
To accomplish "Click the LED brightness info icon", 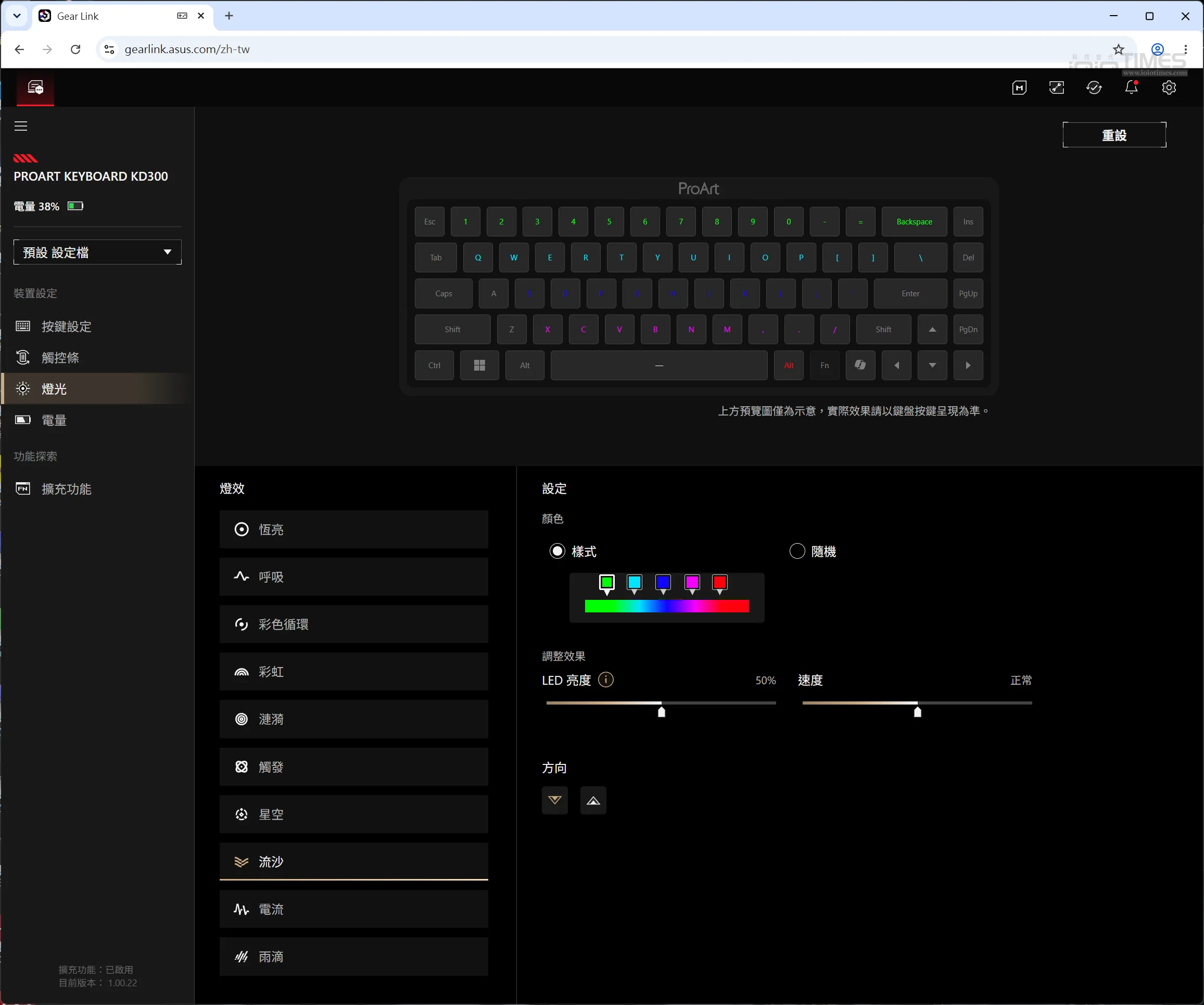I will tap(605, 680).
